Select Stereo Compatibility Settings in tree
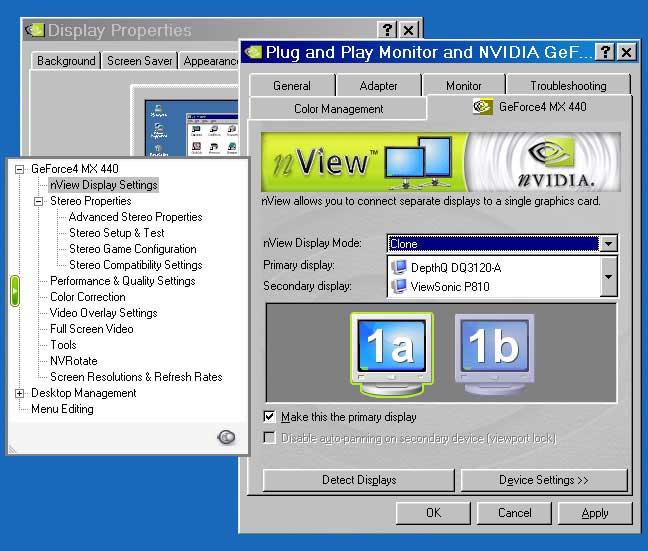 tap(136, 265)
